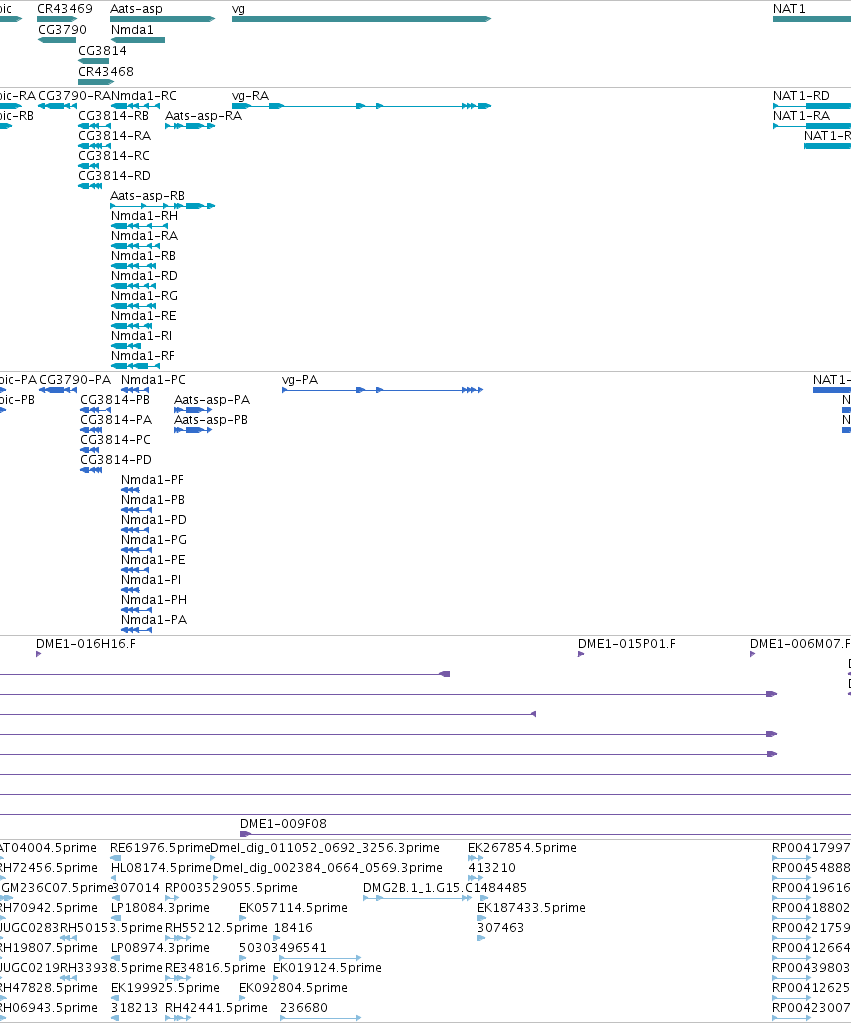Image resolution: width=851 pixels, height=1023 pixels.
Task: Open the DME1-009F08 clone label
Action: [283, 824]
